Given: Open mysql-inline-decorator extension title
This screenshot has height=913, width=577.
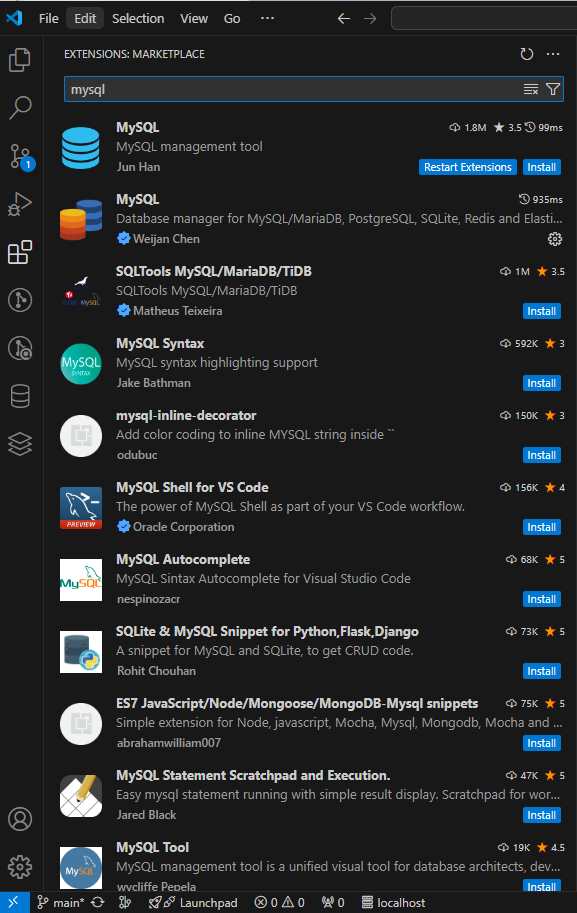Looking at the screenshot, I should 186,415.
